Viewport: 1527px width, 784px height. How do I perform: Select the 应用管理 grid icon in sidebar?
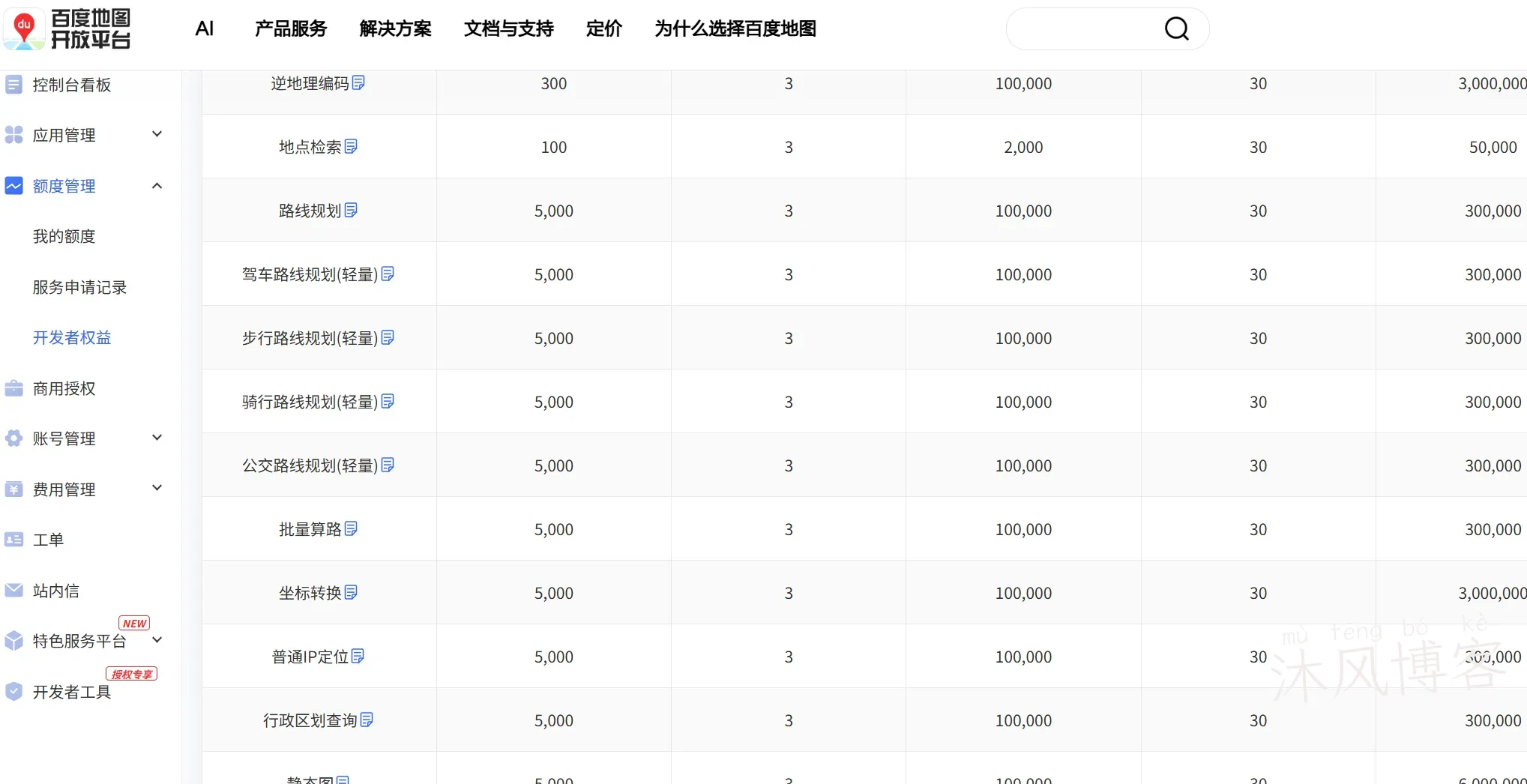(13, 135)
